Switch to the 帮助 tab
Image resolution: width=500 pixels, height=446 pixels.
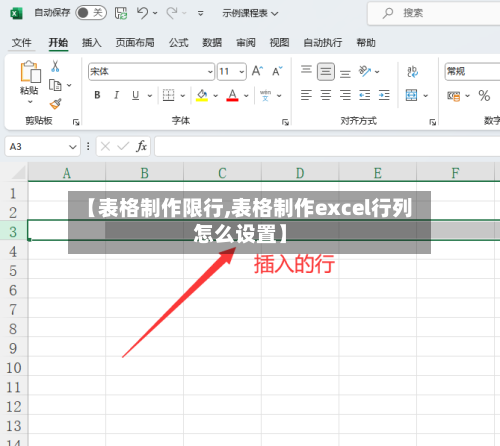[366, 43]
